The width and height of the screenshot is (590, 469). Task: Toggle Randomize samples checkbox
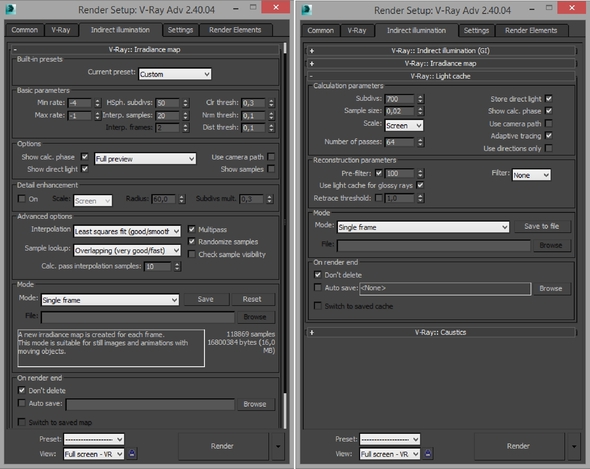(192, 241)
